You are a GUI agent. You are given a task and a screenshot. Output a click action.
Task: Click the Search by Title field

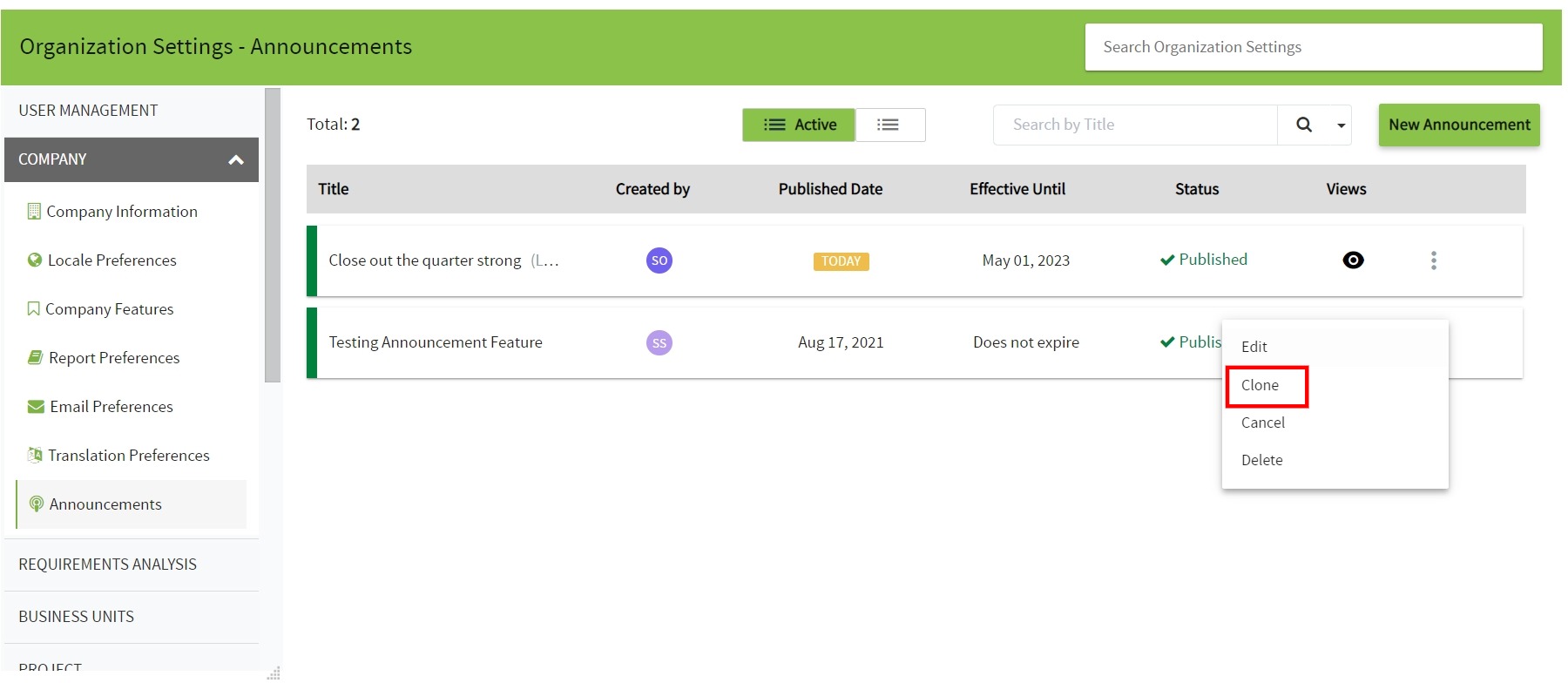pyautogui.click(x=1135, y=125)
